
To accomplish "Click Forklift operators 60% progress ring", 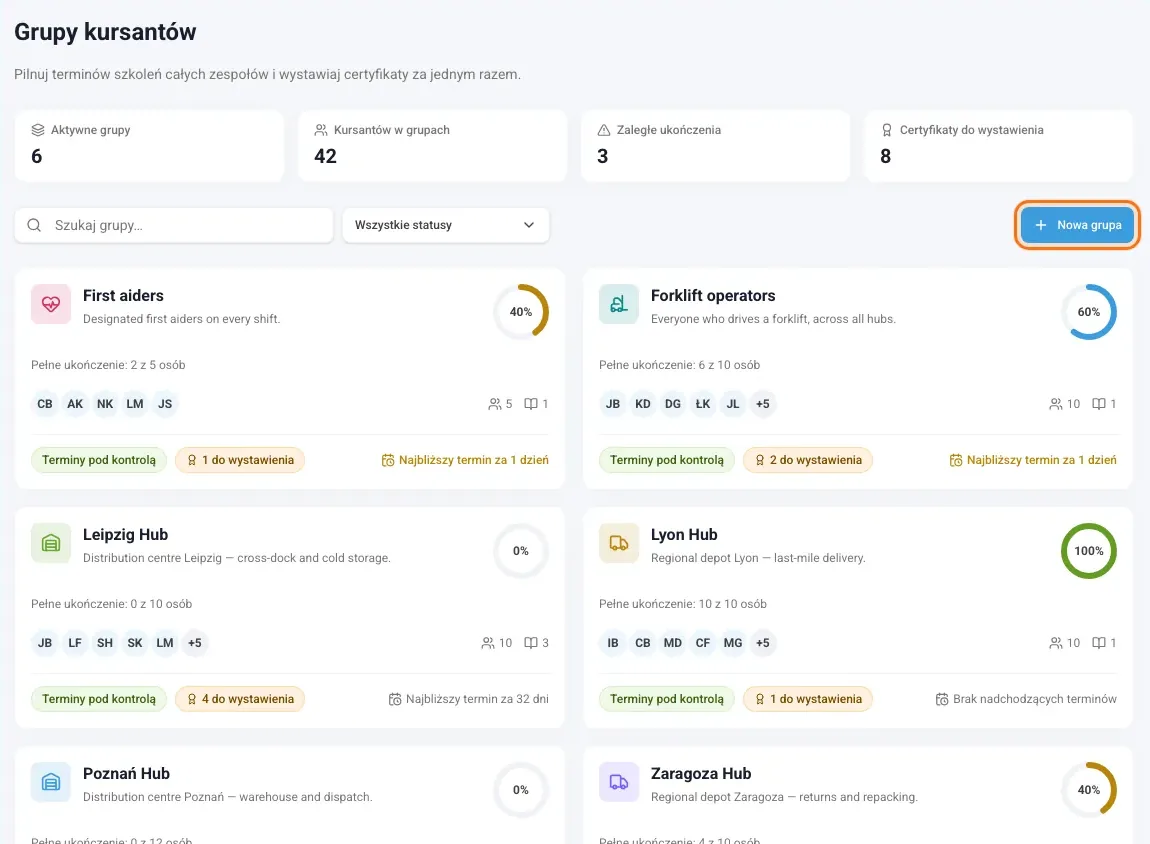I will click(x=1088, y=312).
